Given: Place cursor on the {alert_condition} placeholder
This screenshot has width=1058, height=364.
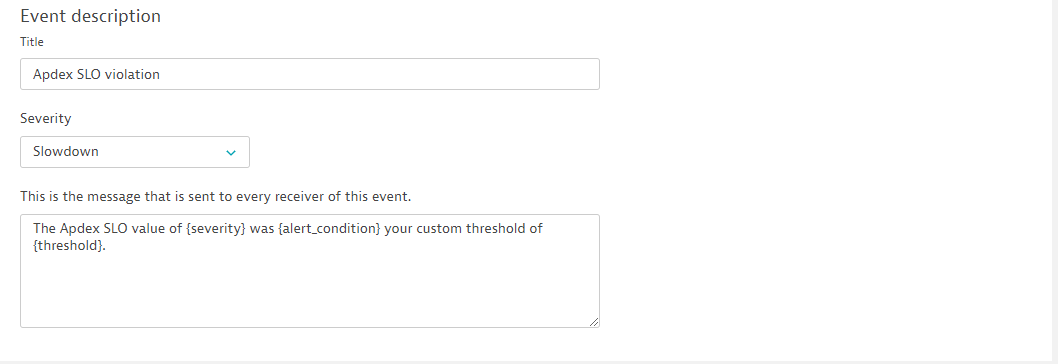Looking at the screenshot, I should click(x=329, y=229).
